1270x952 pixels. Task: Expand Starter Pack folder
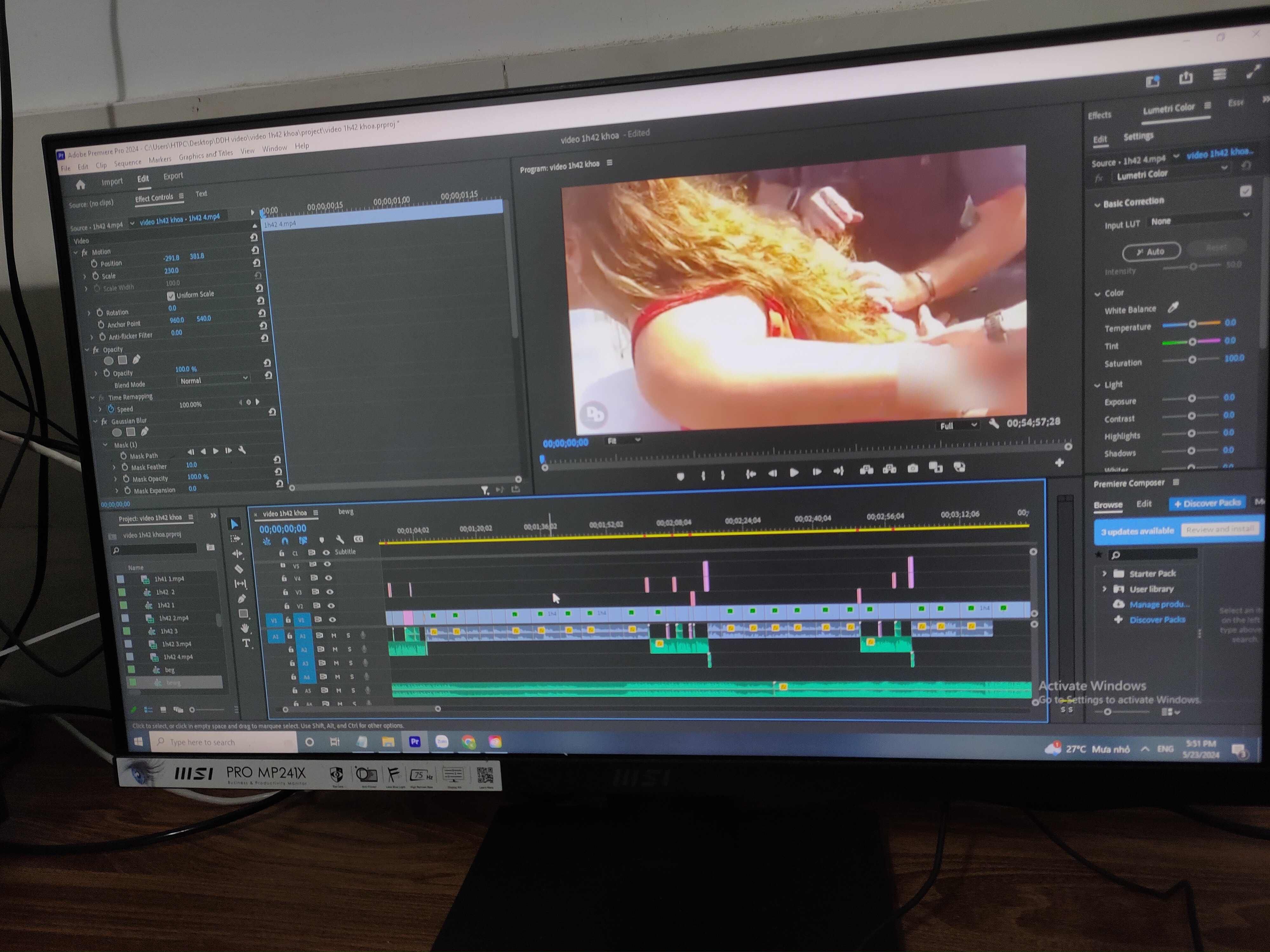pos(1104,573)
